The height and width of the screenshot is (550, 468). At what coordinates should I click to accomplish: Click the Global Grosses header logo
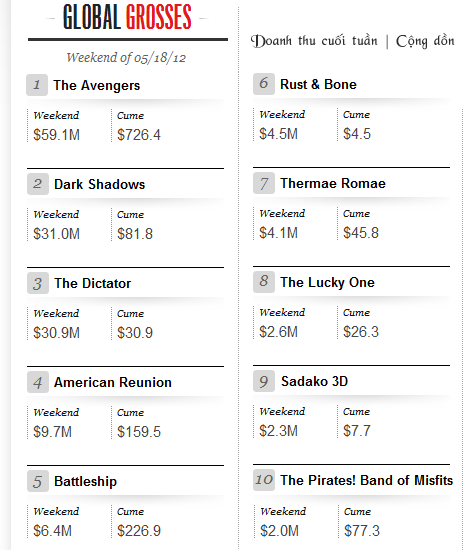pyautogui.click(x=127, y=17)
